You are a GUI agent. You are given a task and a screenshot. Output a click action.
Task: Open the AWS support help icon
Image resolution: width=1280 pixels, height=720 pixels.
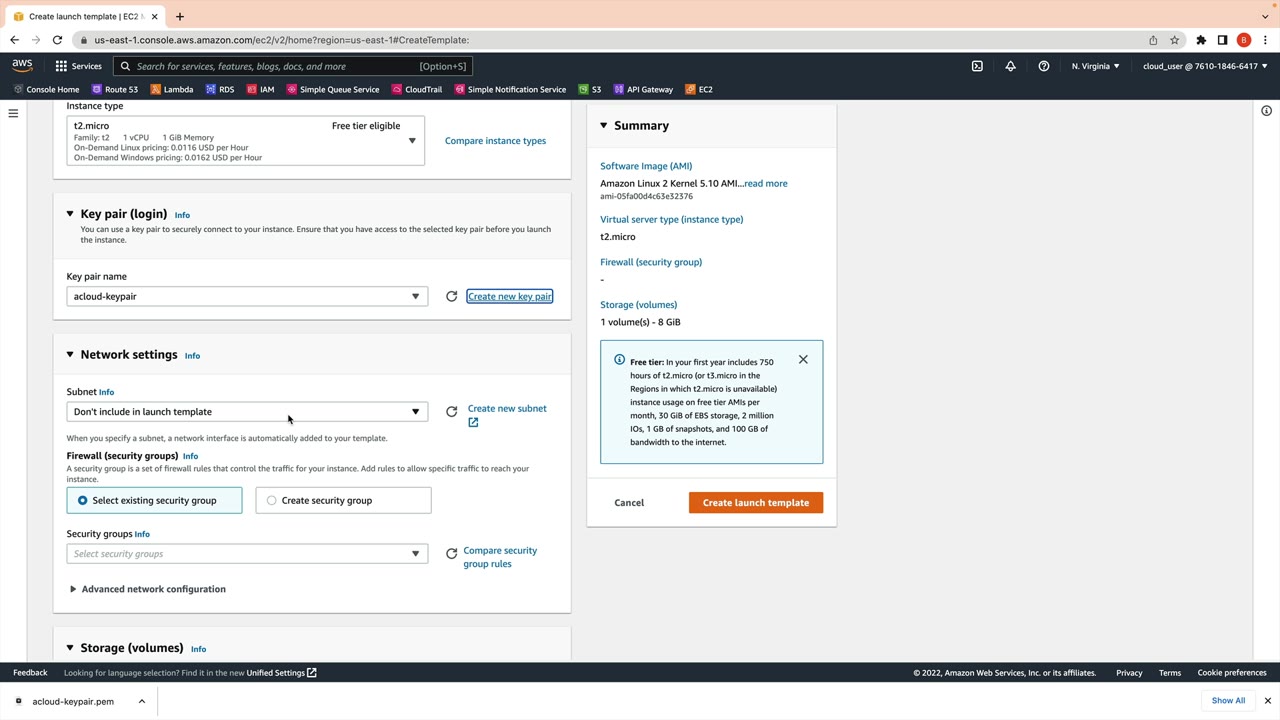(1044, 66)
